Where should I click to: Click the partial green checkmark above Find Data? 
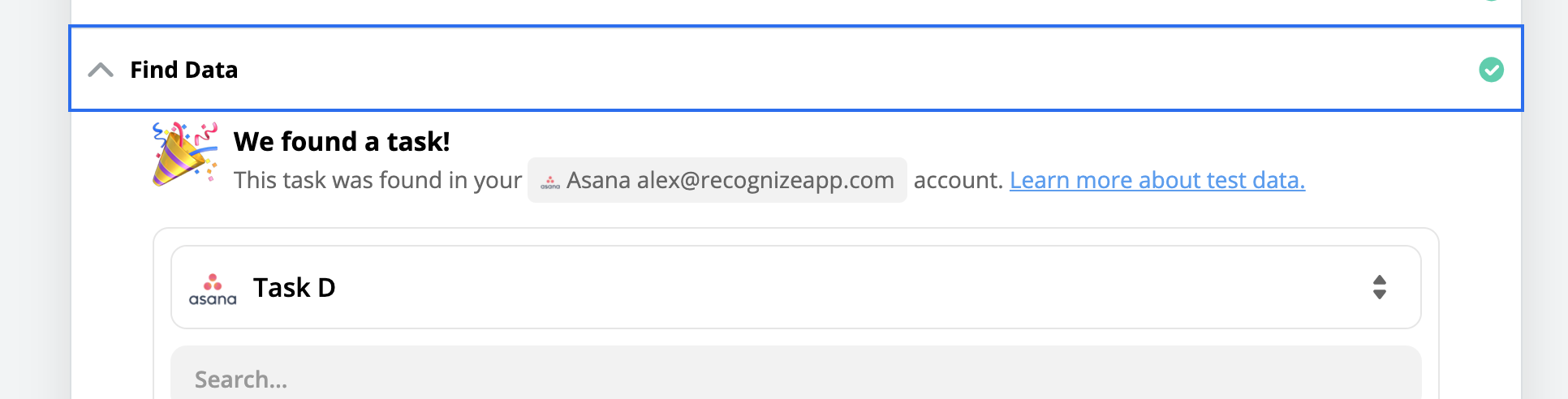click(1491, 1)
